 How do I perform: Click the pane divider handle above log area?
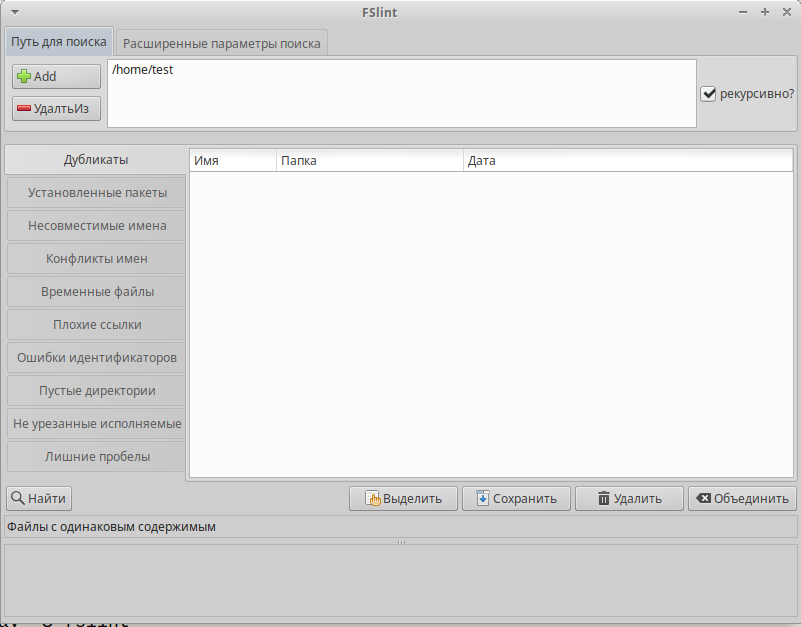[401, 542]
